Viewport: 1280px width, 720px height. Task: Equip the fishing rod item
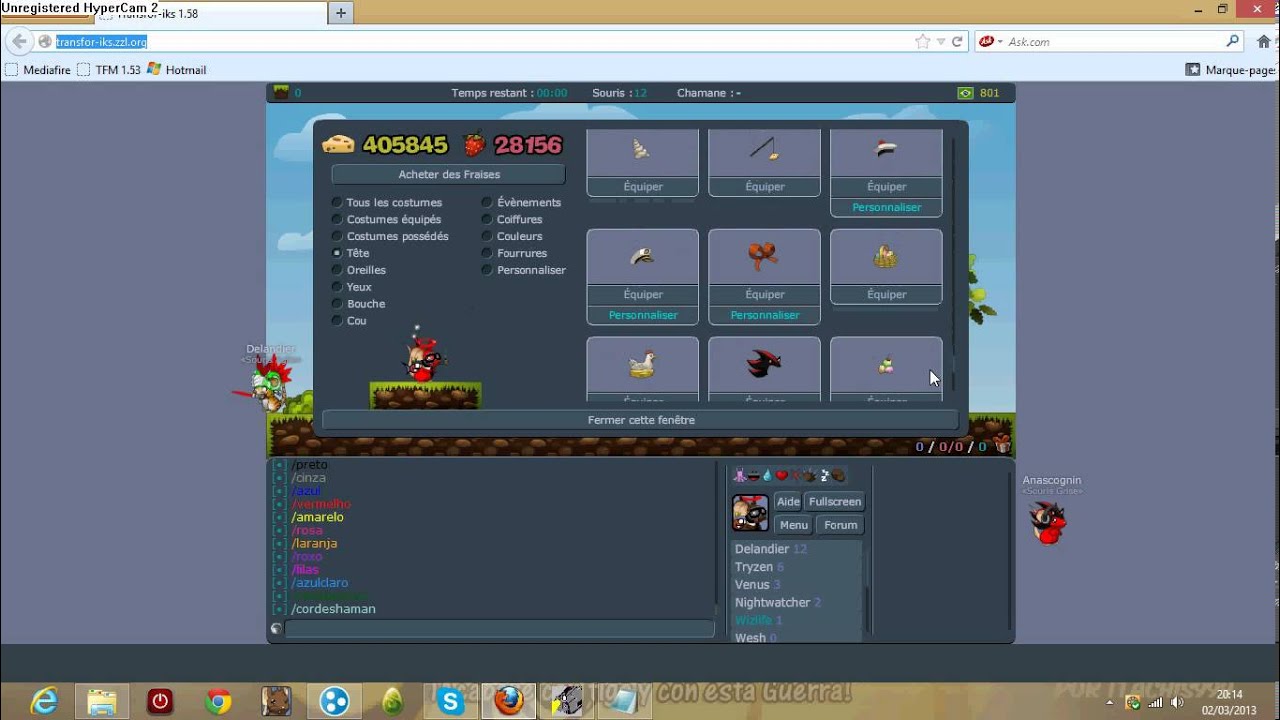(x=765, y=187)
